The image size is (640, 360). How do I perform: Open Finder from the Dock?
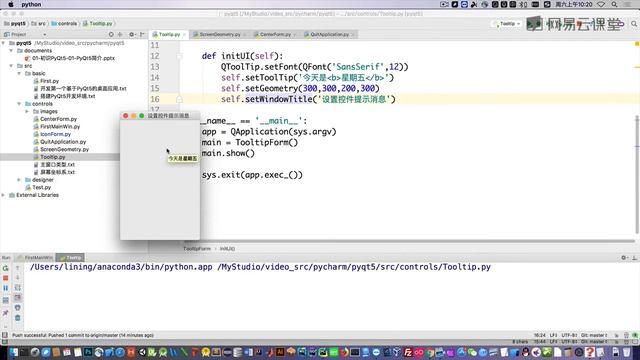13,352
